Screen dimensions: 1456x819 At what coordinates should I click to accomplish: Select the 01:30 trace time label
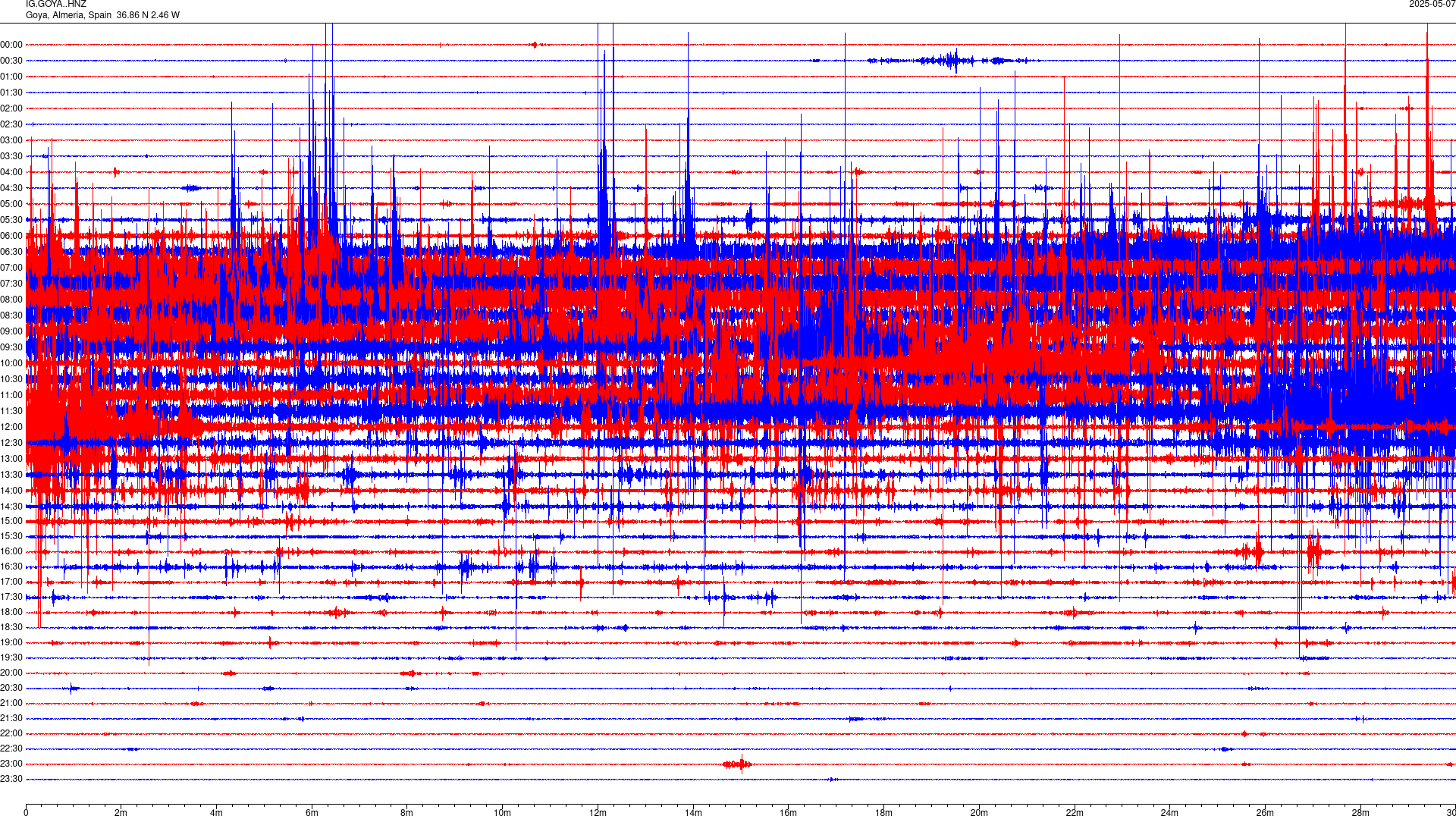(11, 93)
